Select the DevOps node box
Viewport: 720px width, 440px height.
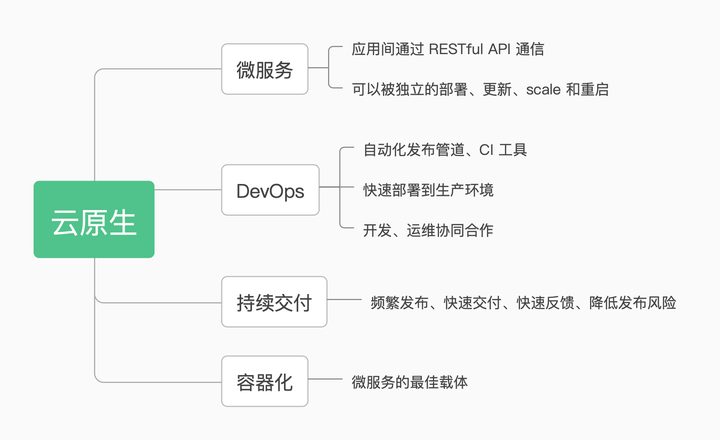pos(270,190)
